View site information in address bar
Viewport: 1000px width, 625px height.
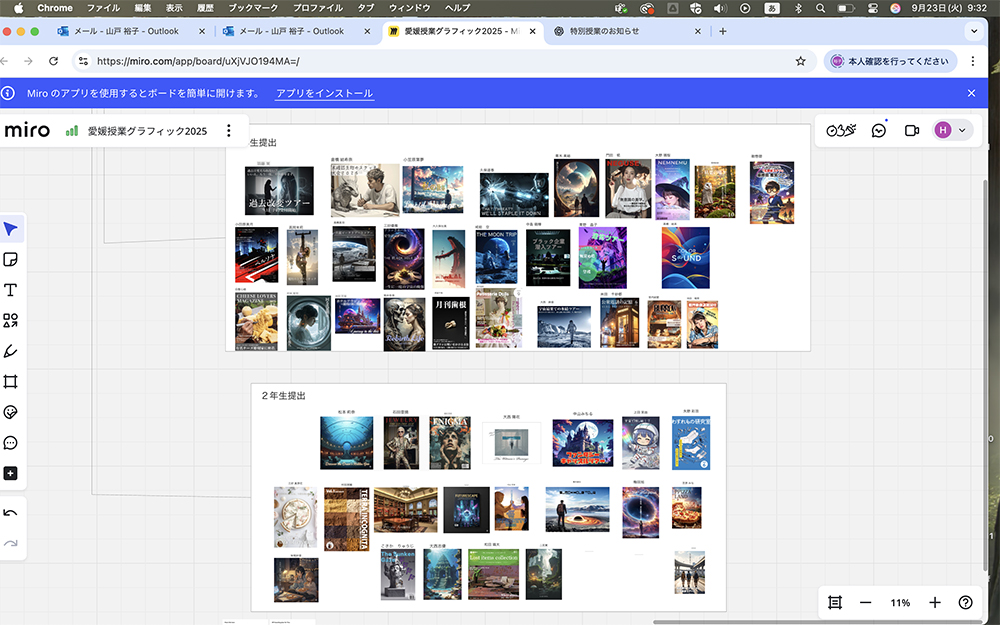click(x=83, y=61)
